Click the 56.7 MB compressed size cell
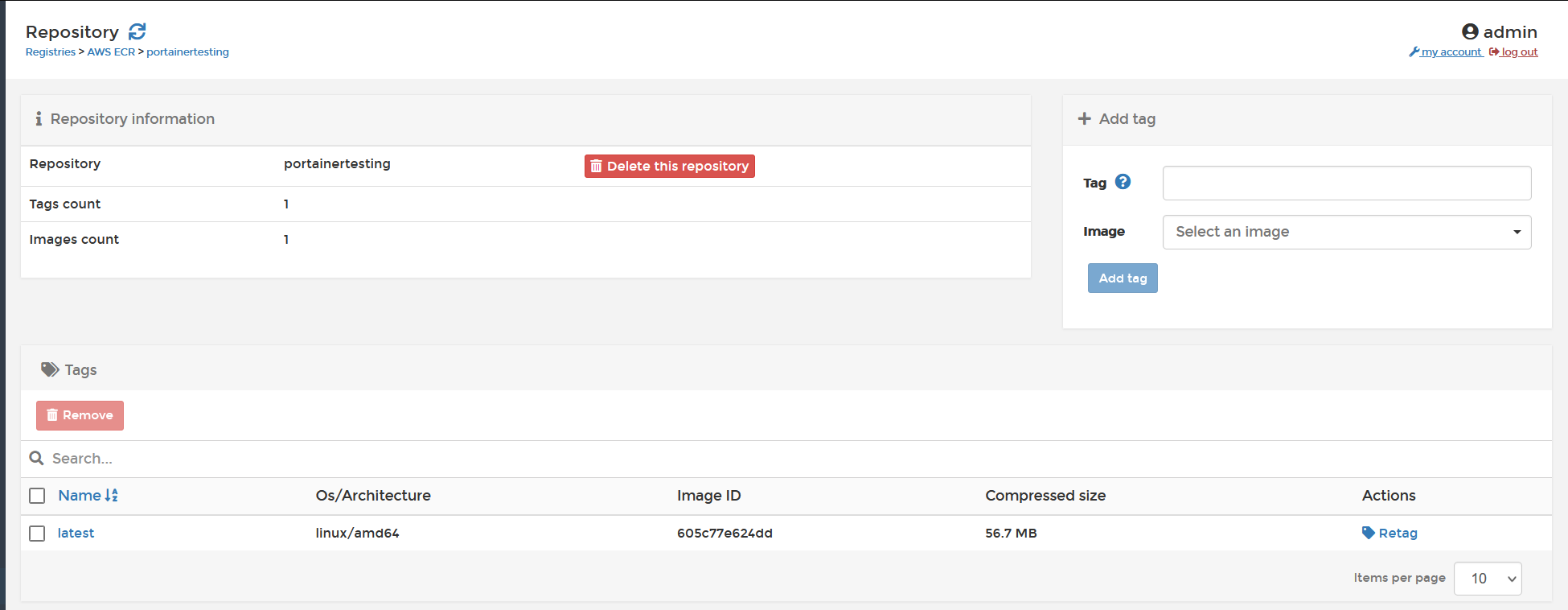The width and height of the screenshot is (1568, 610). point(1011,533)
